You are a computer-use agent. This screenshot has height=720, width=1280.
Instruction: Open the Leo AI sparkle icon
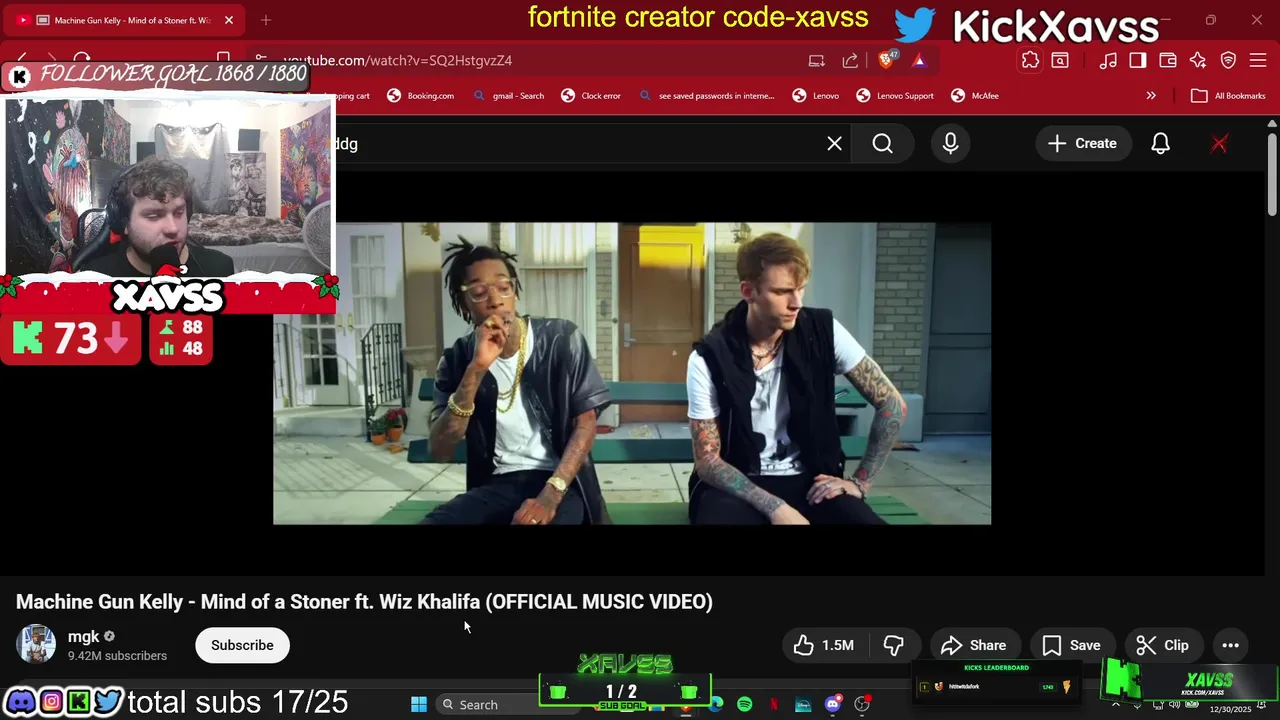tap(1198, 60)
